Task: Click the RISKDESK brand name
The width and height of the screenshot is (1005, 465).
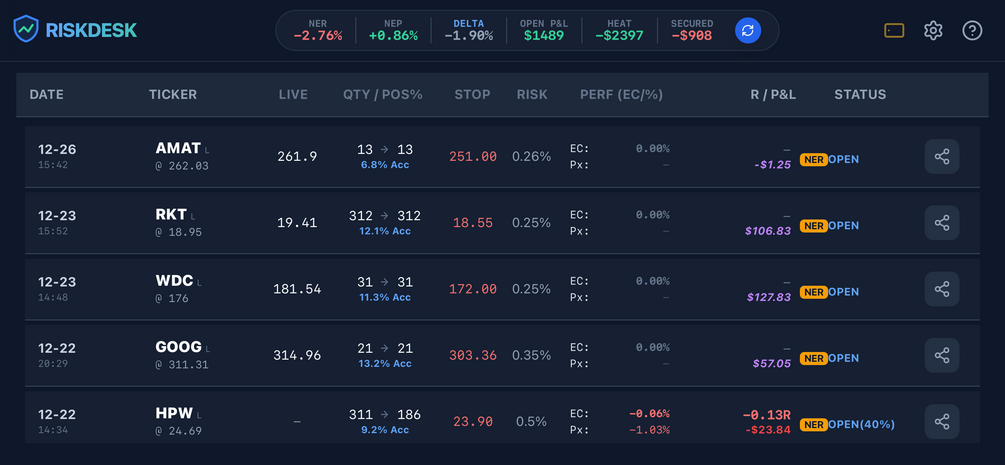Action: pyautogui.click(x=91, y=30)
